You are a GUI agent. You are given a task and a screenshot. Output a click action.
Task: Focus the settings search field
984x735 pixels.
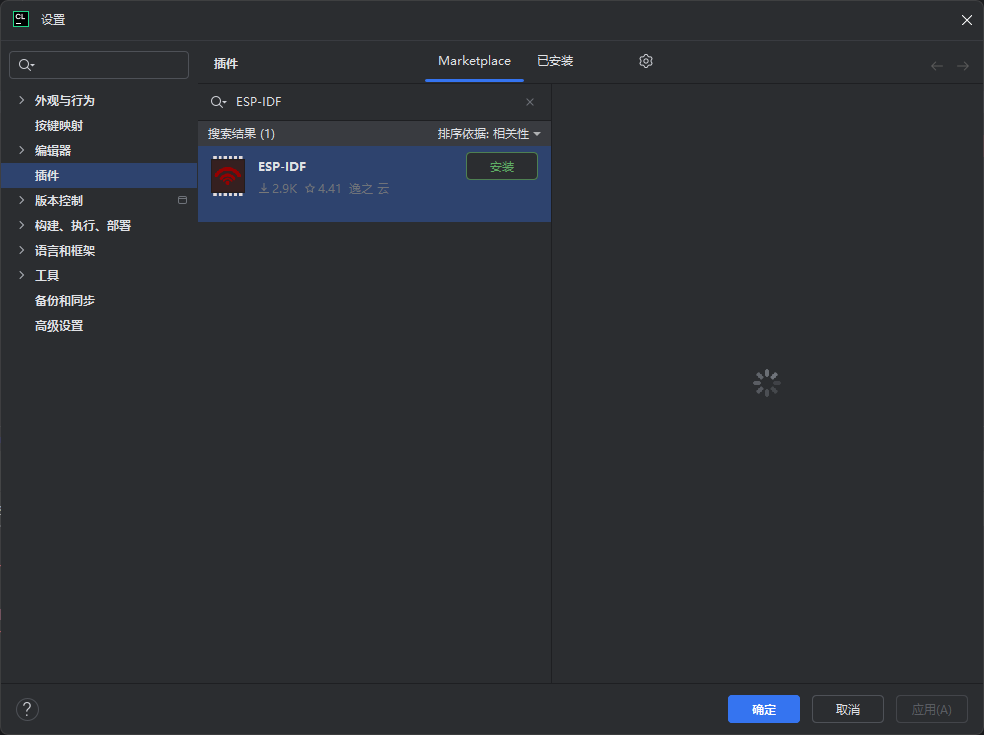[x=99, y=65]
